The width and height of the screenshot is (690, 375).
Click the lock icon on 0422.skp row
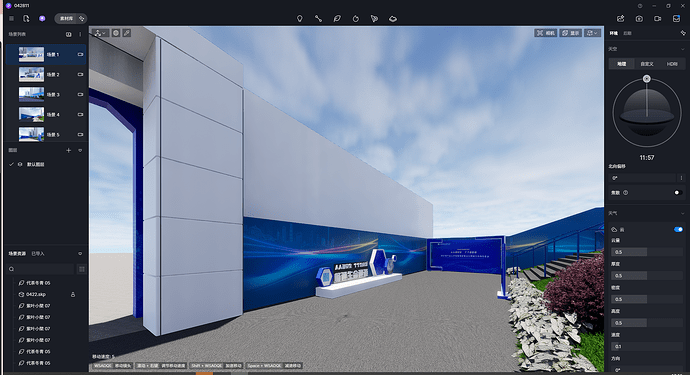point(73,294)
